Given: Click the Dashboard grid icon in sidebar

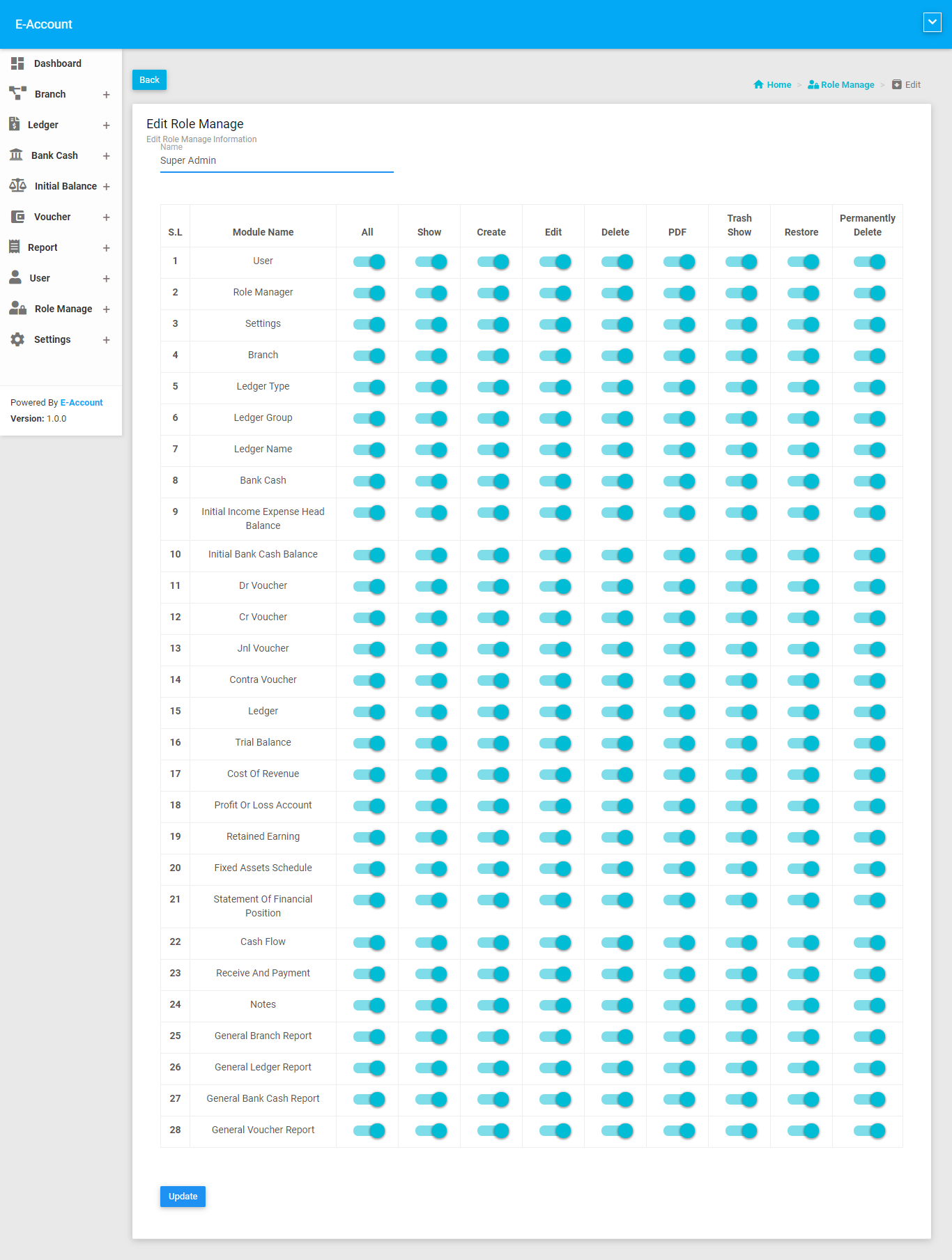Looking at the screenshot, I should pos(17,63).
